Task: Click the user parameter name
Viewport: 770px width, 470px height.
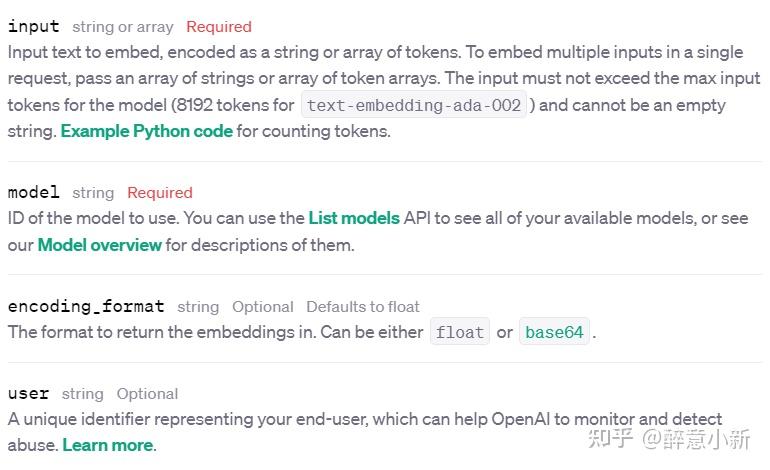Action: [x=28, y=393]
